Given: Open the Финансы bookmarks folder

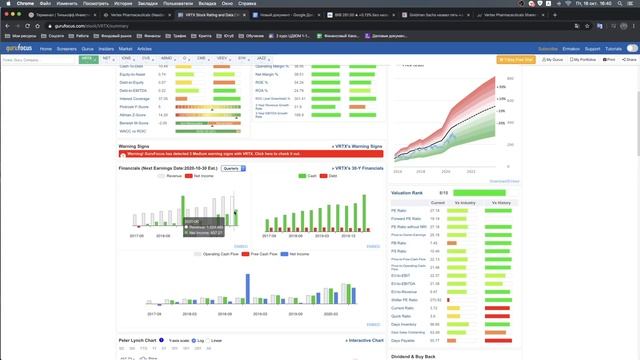Looking at the screenshot, I should [149, 36].
